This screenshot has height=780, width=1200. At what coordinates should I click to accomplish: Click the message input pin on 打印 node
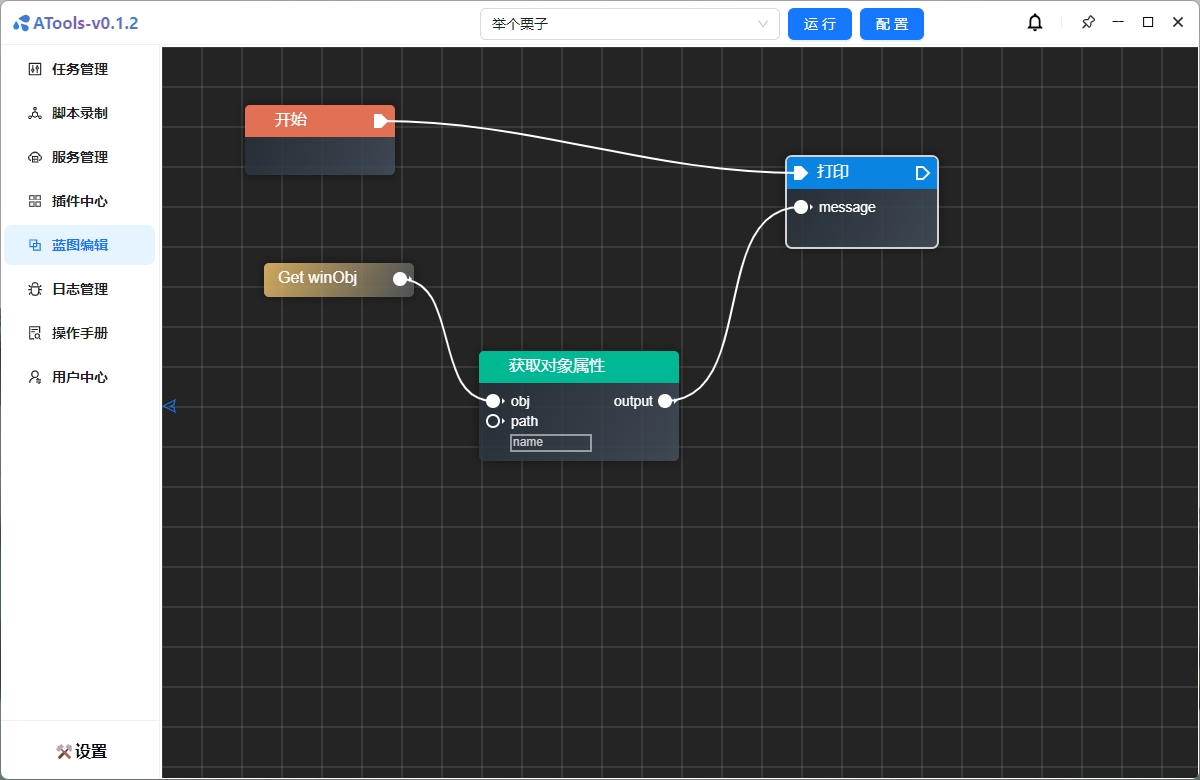coord(801,207)
